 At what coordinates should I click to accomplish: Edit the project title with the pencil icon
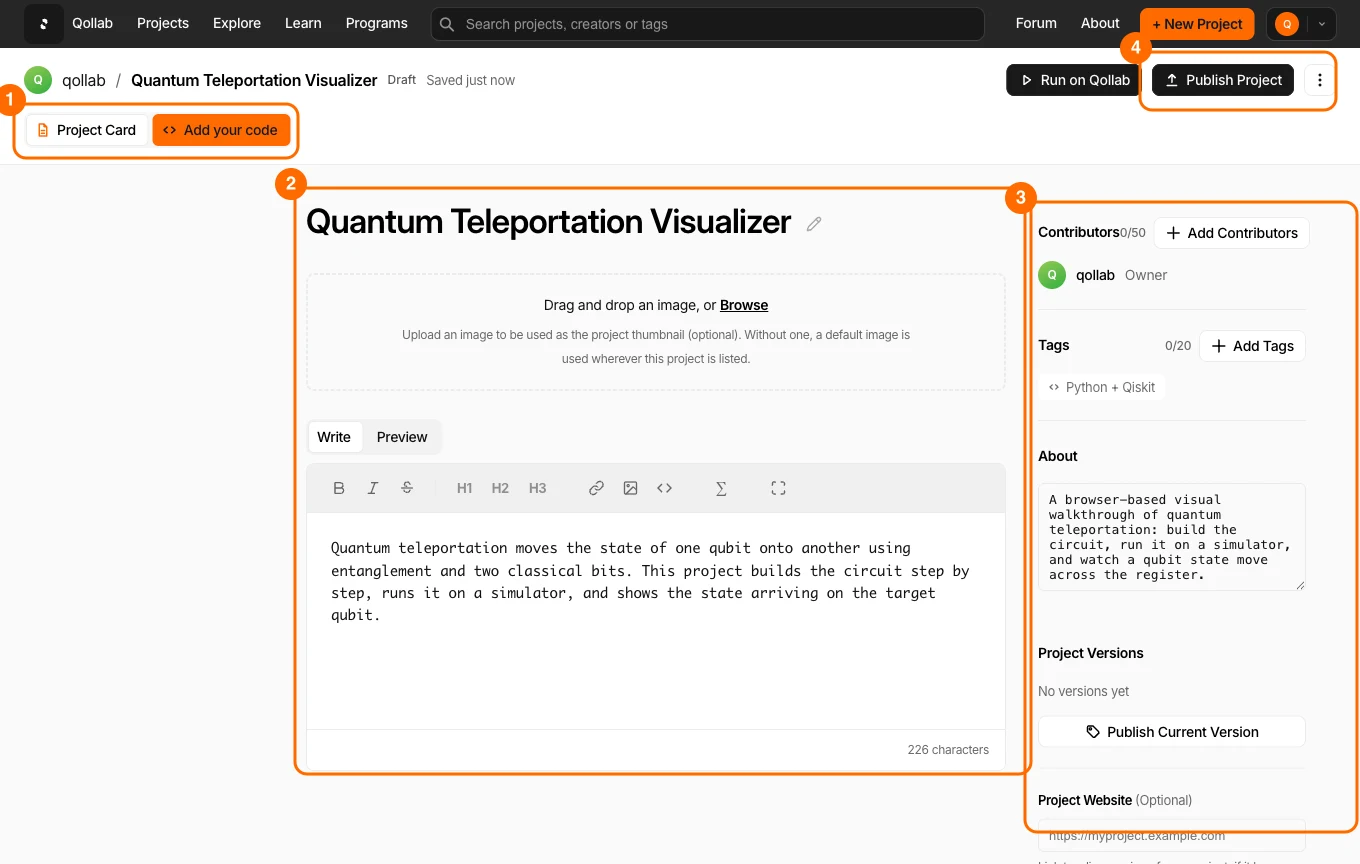[x=814, y=224]
